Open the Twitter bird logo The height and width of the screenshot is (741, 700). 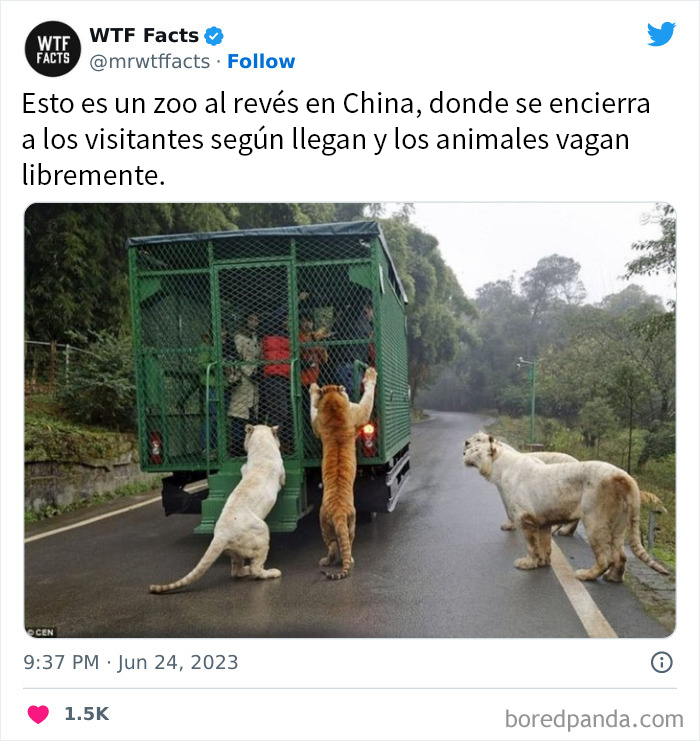pyautogui.click(x=661, y=34)
